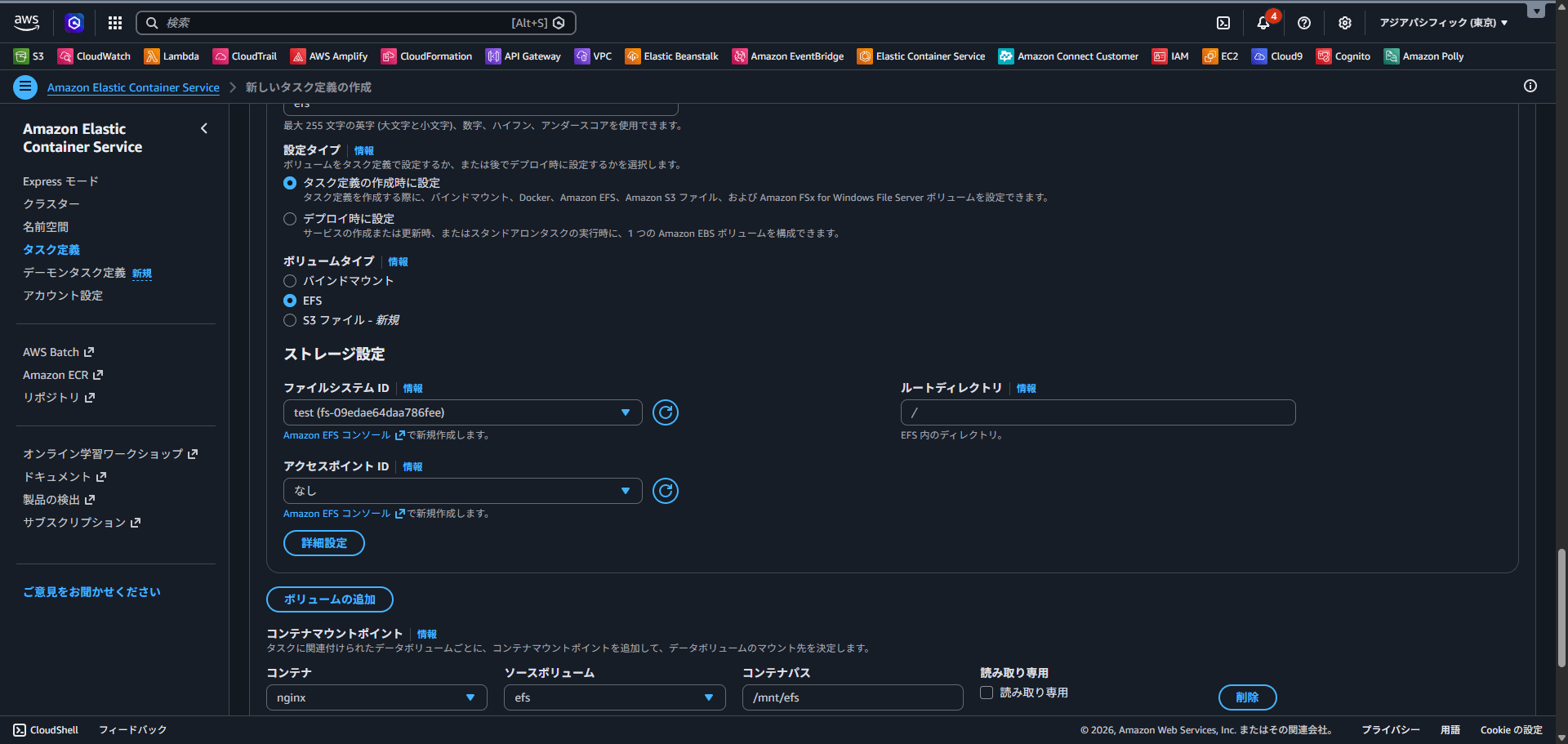Go to 名前空間 in sidebar
Screen dimensions: 1568x744
[46, 227]
